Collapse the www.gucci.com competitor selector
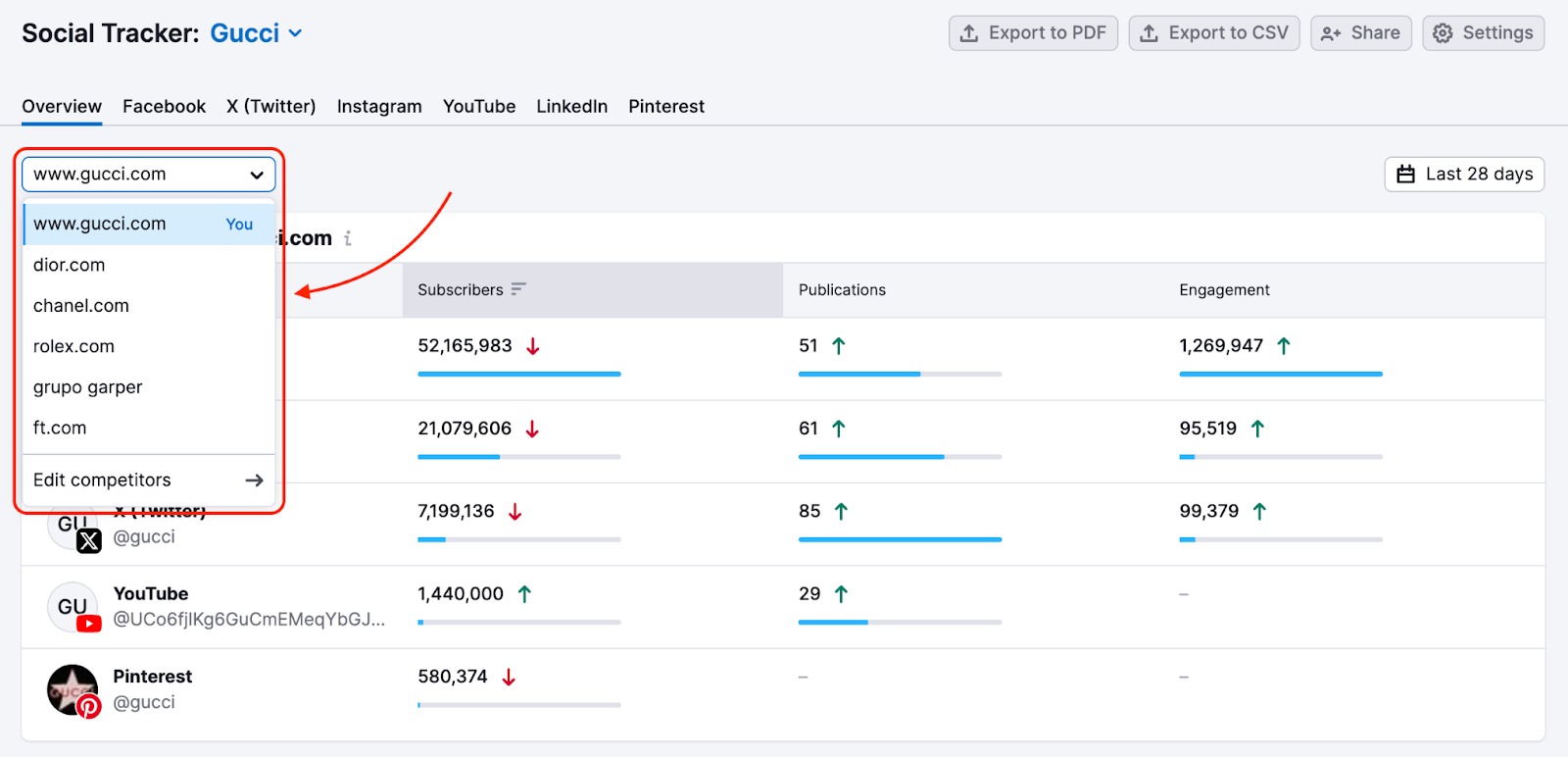The height and width of the screenshot is (757, 1568). 149,175
